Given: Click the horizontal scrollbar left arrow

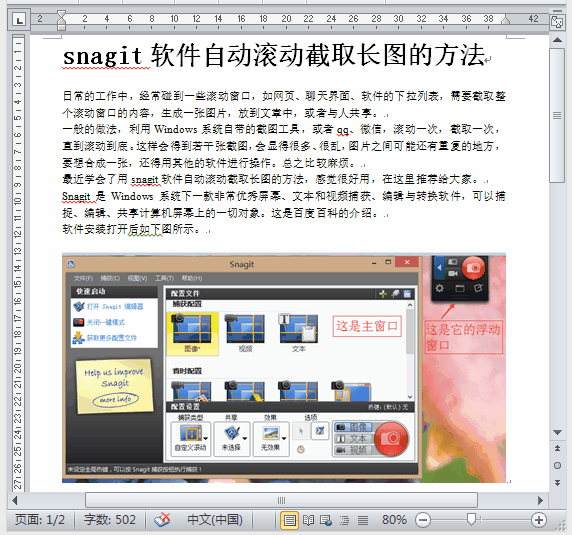Looking at the screenshot, I should [x=15, y=500].
